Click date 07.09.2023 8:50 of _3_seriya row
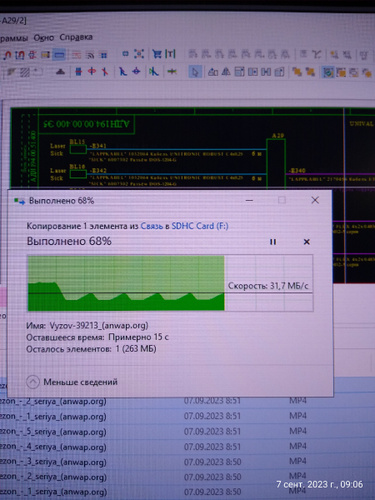 [x=212, y=462]
